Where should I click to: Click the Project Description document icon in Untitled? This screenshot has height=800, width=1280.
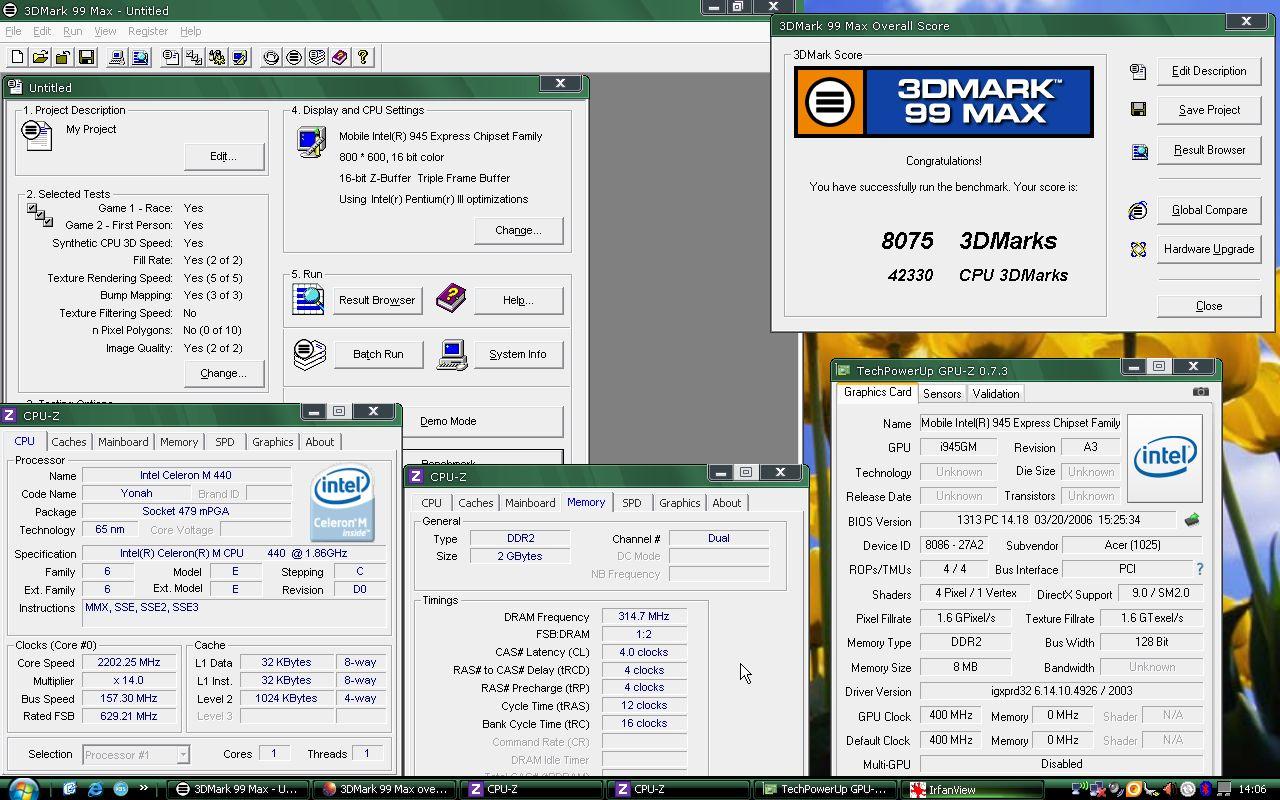37,135
